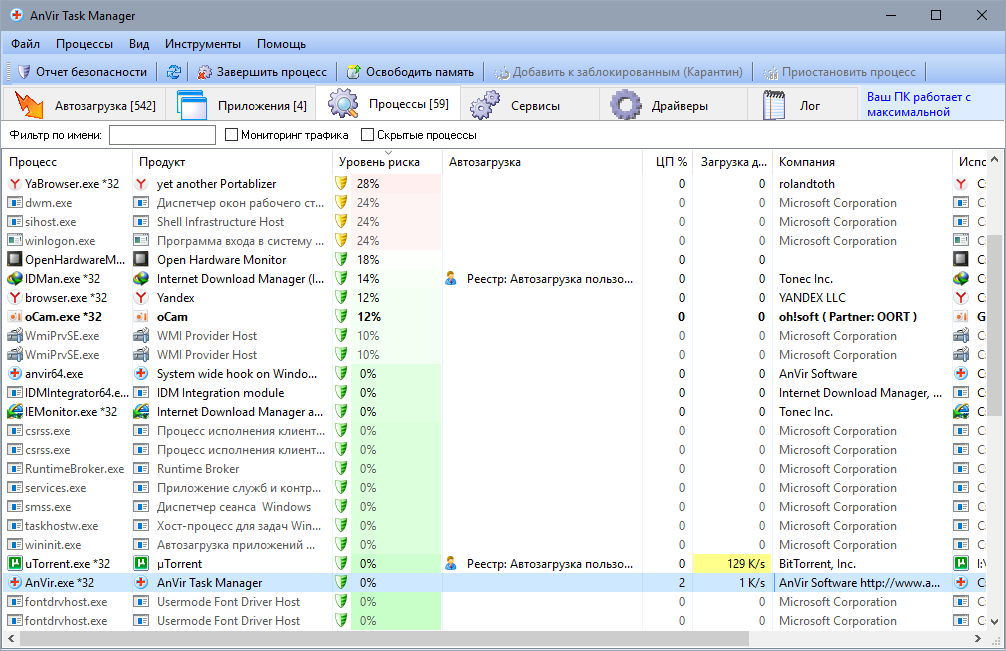The height and width of the screenshot is (651, 1006).
Task: Click yellow risk shield for YaBrowser.exe
Action: tap(341, 183)
